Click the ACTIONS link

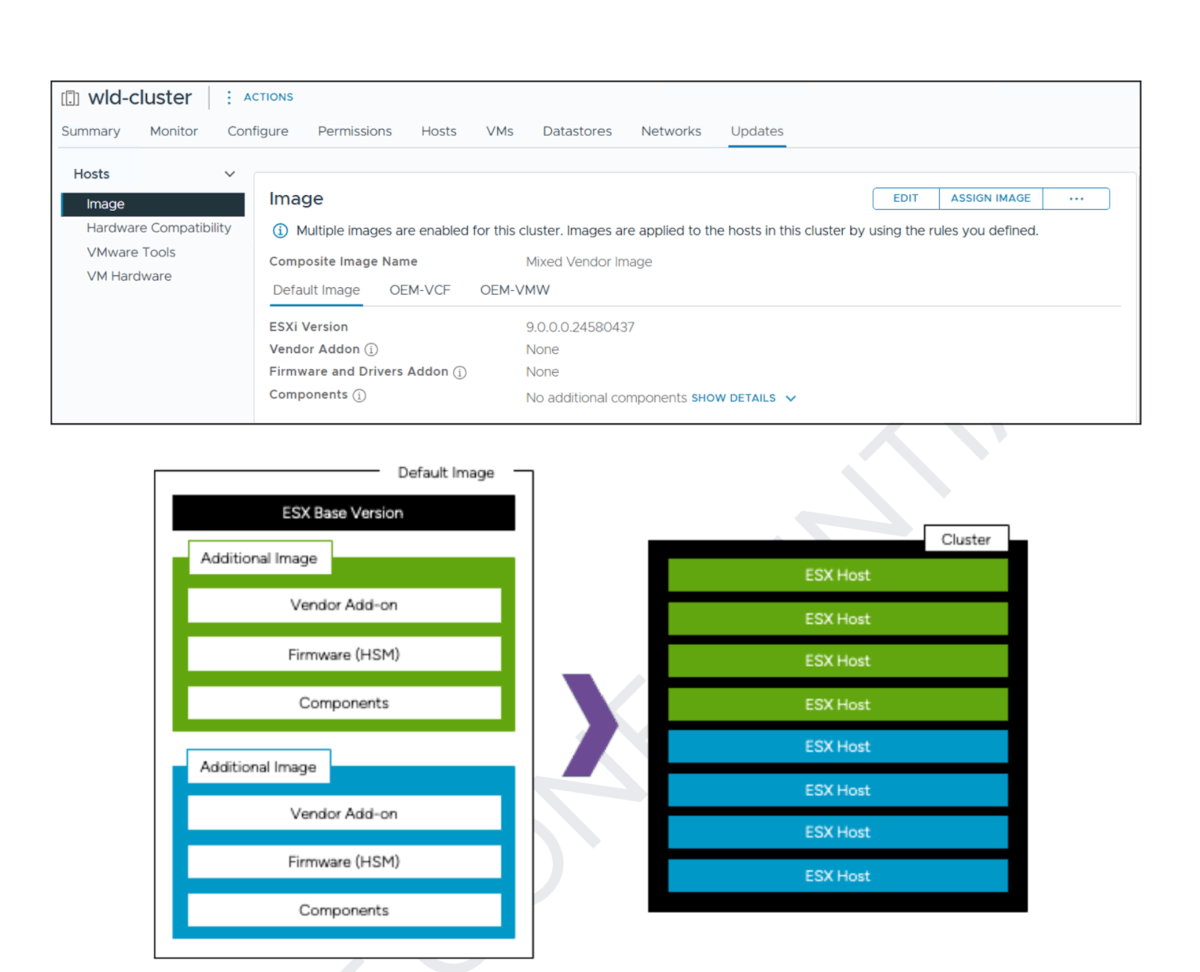tap(269, 97)
